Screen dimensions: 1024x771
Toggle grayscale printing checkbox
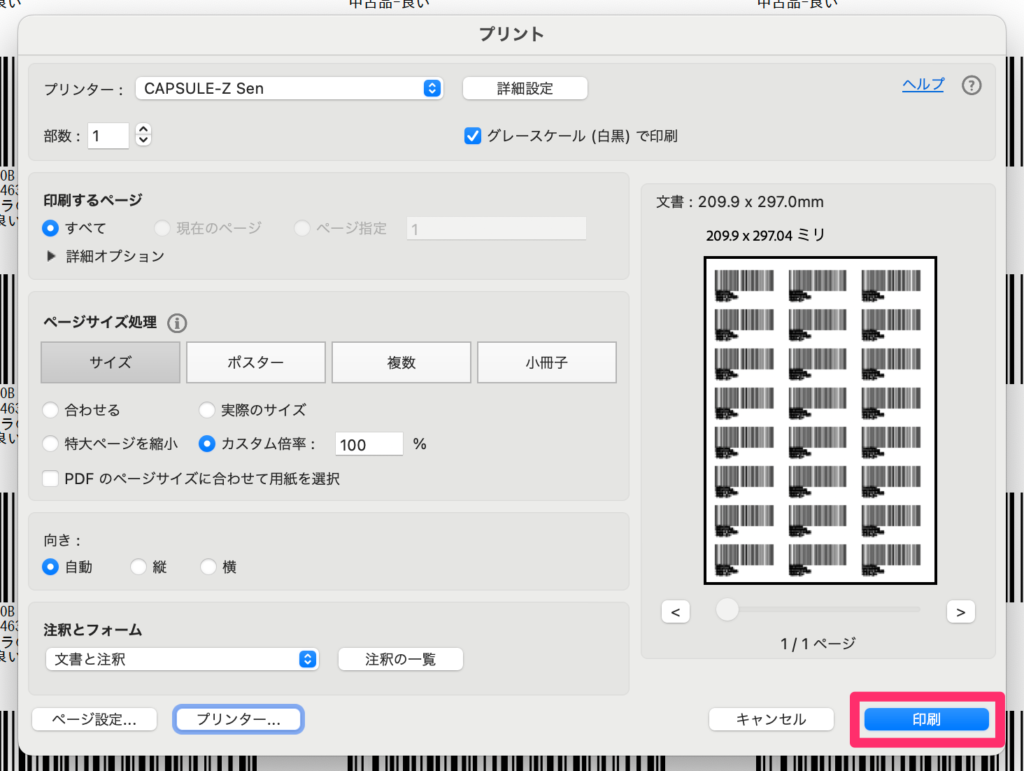click(x=473, y=136)
